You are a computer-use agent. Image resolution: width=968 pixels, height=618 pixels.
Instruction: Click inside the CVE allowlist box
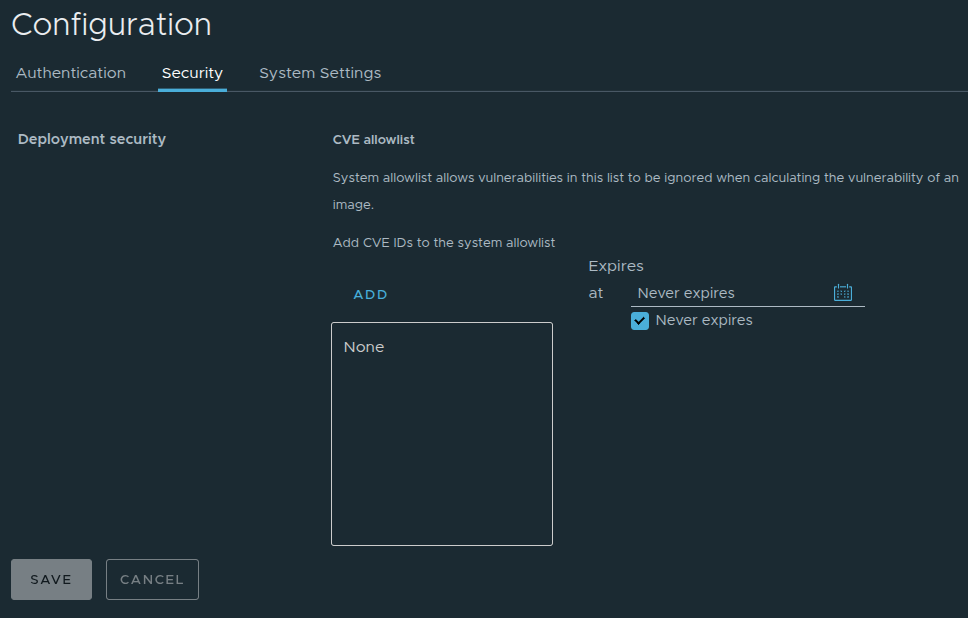[x=441, y=450]
